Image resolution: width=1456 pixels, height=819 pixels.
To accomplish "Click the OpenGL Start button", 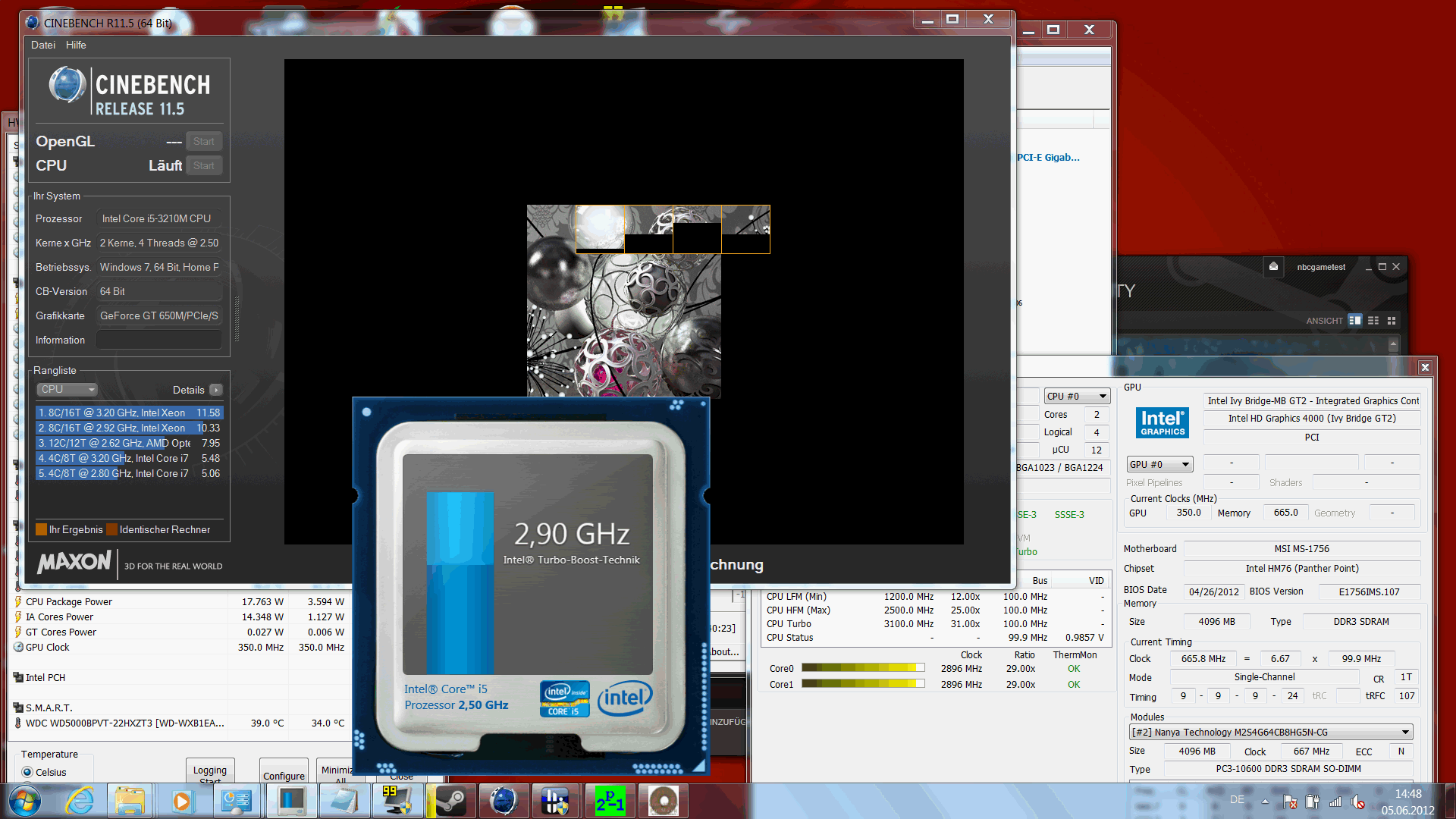I will click(x=203, y=141).
